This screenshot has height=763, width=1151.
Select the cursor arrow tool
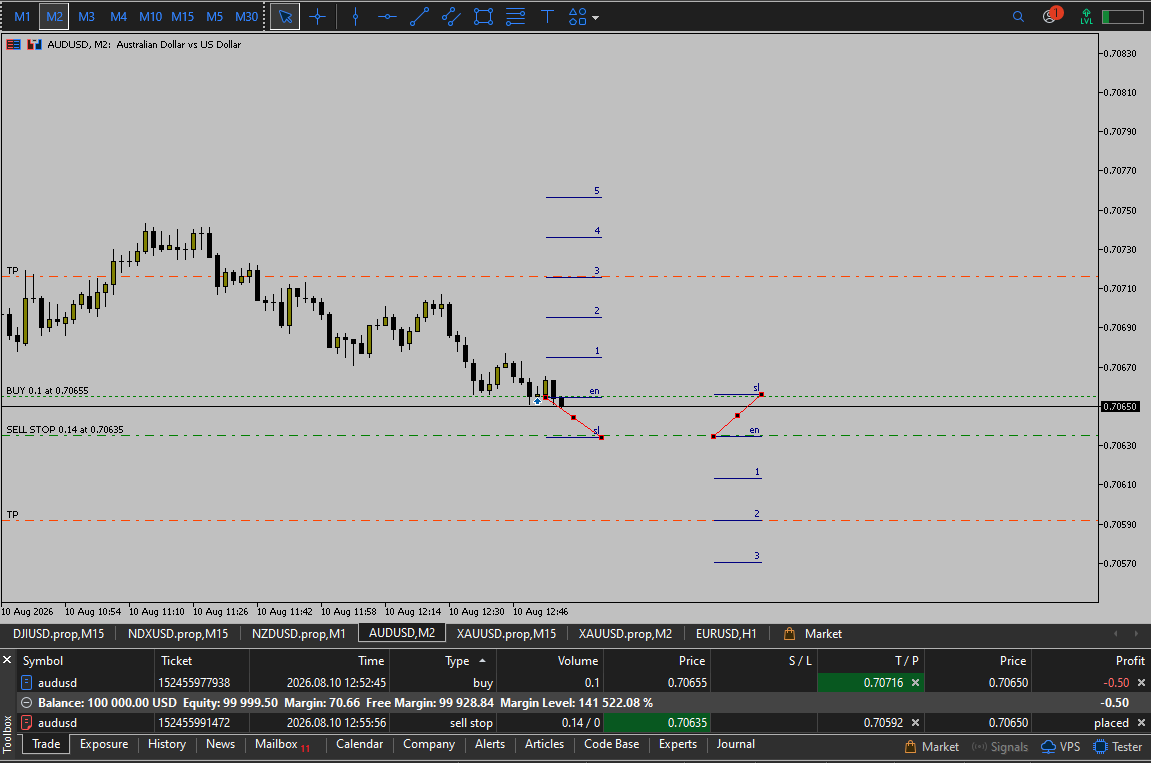[x=285, y=16]
